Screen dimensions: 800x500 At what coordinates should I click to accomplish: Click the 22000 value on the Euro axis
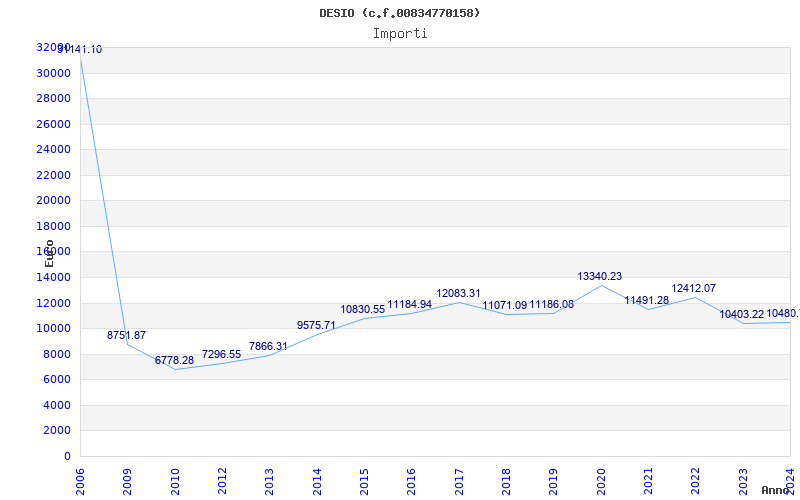tap(54, 175)
